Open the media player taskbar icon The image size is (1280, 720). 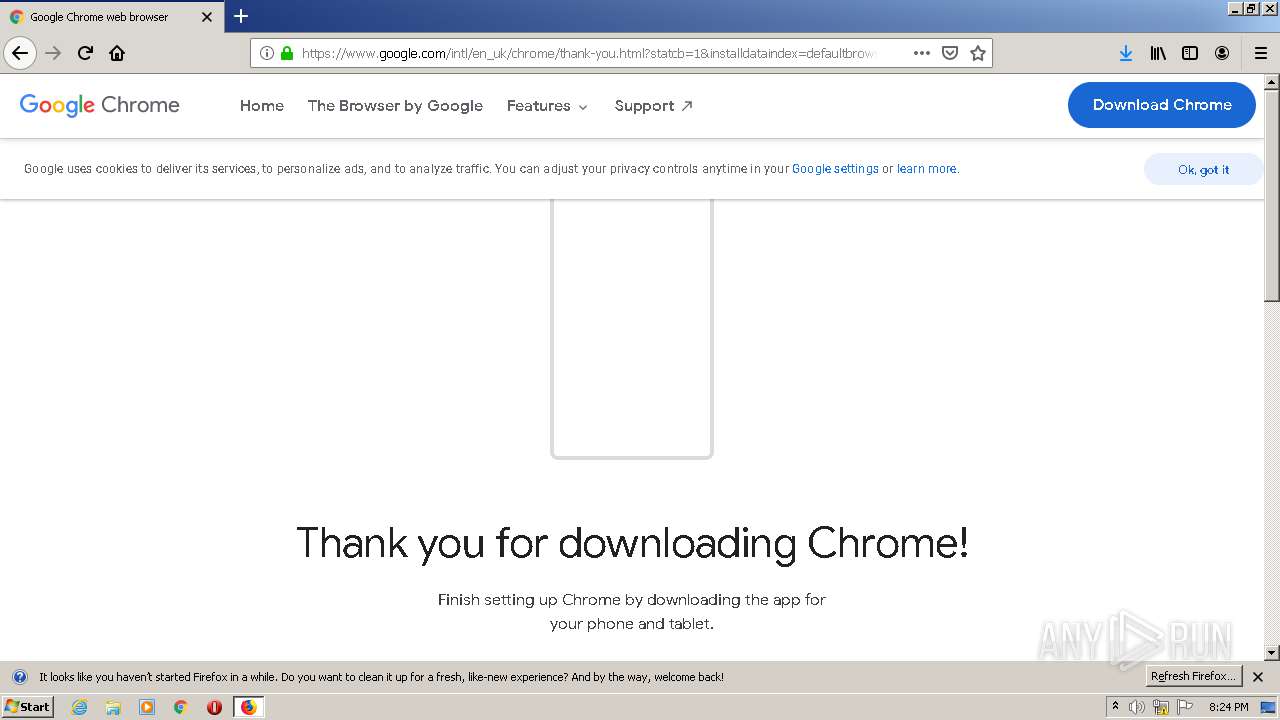(147, 707)
